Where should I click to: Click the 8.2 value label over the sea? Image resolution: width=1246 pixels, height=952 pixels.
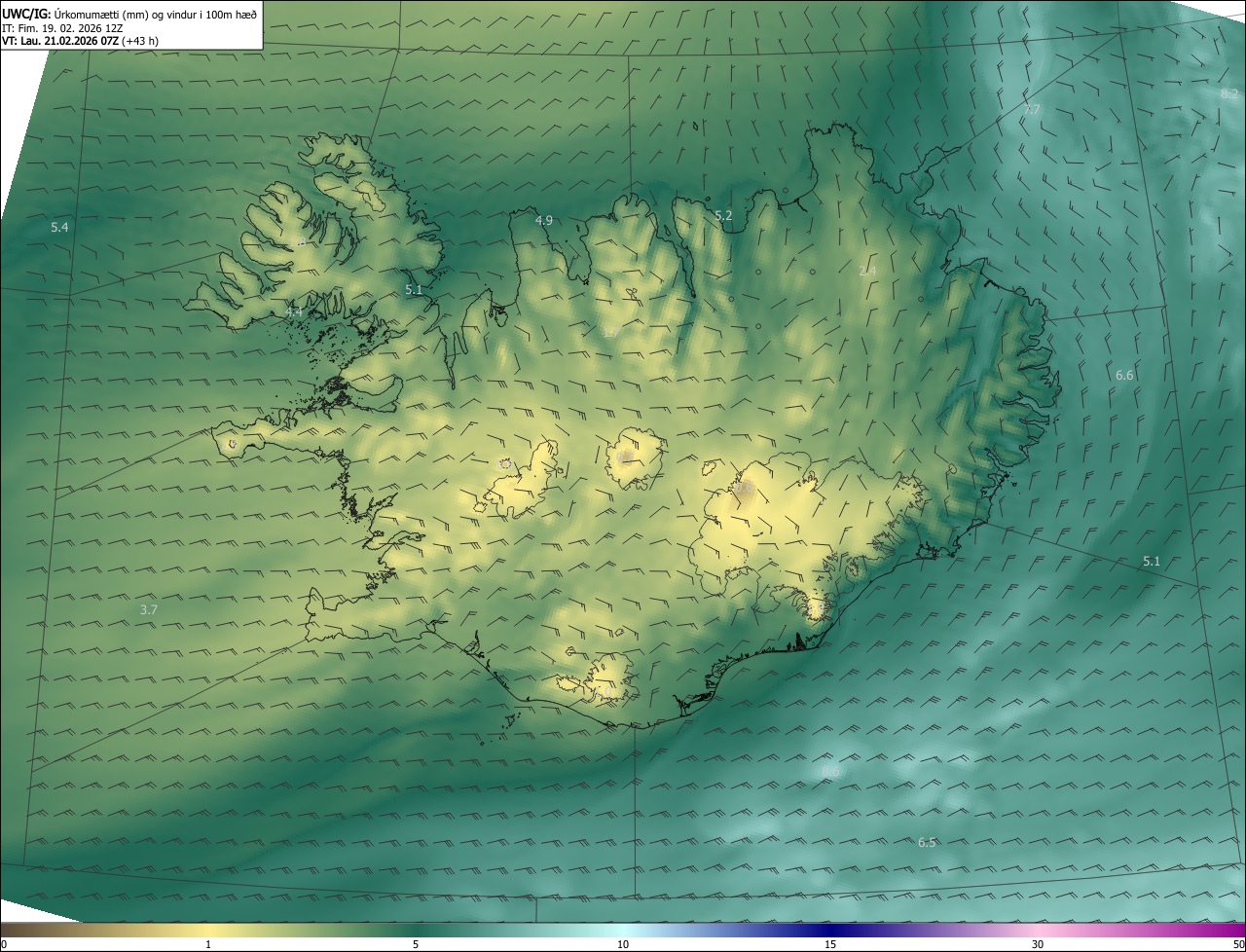coord(1229,93)
